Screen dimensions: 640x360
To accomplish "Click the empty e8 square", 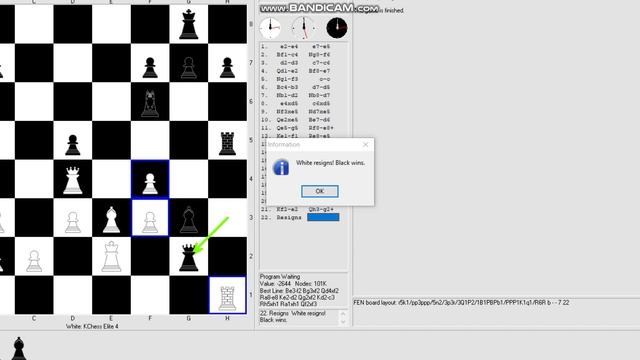I will pos(111,24).
